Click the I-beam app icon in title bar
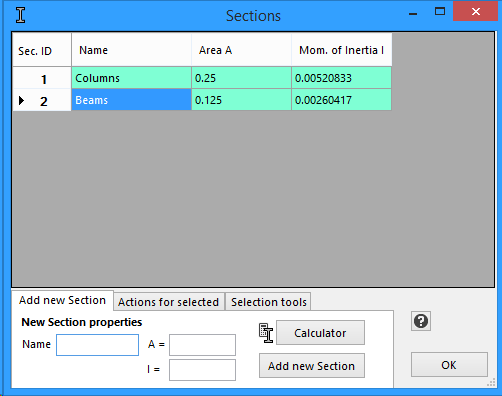The height and width of the screenshot is (396, 502). coord(21,15)
